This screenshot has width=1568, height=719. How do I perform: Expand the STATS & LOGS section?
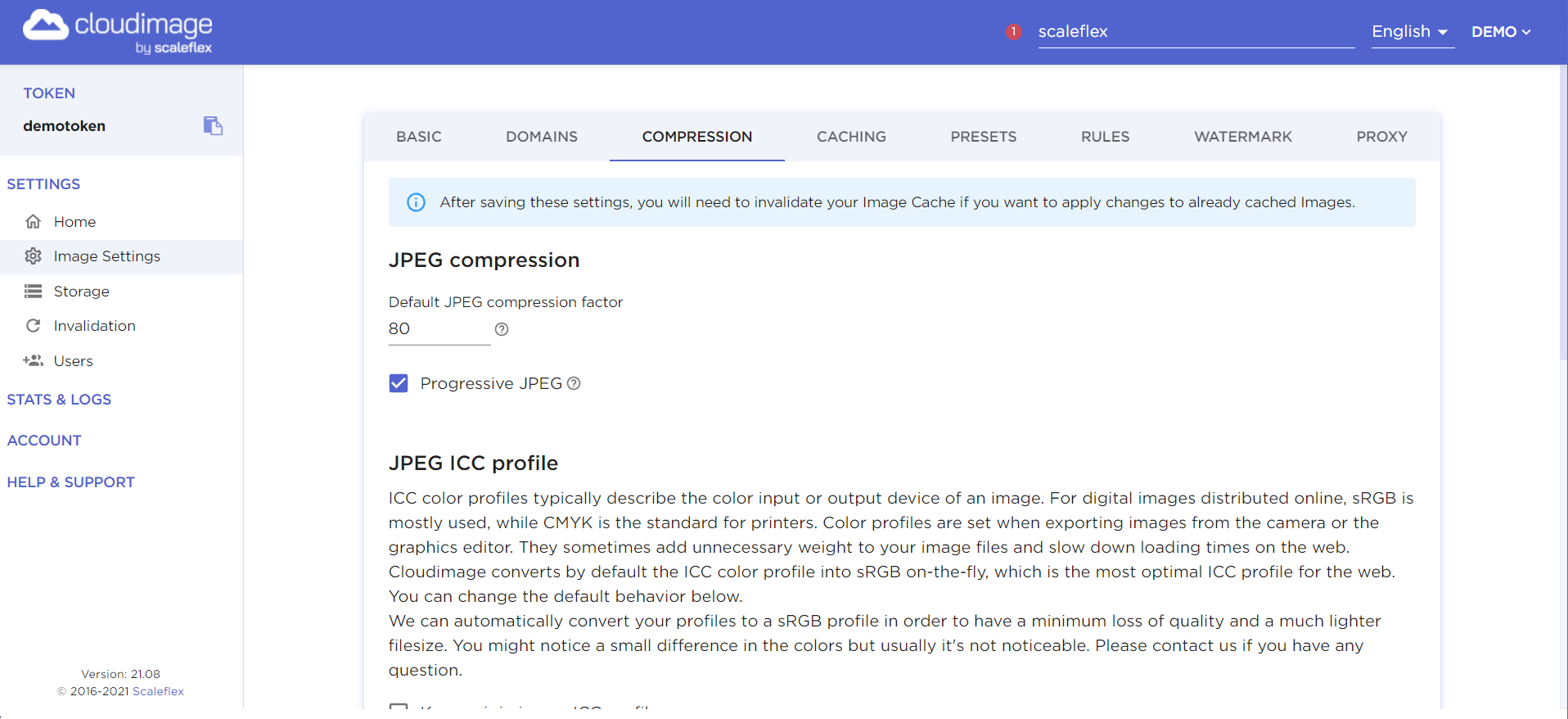click(59, 400)
